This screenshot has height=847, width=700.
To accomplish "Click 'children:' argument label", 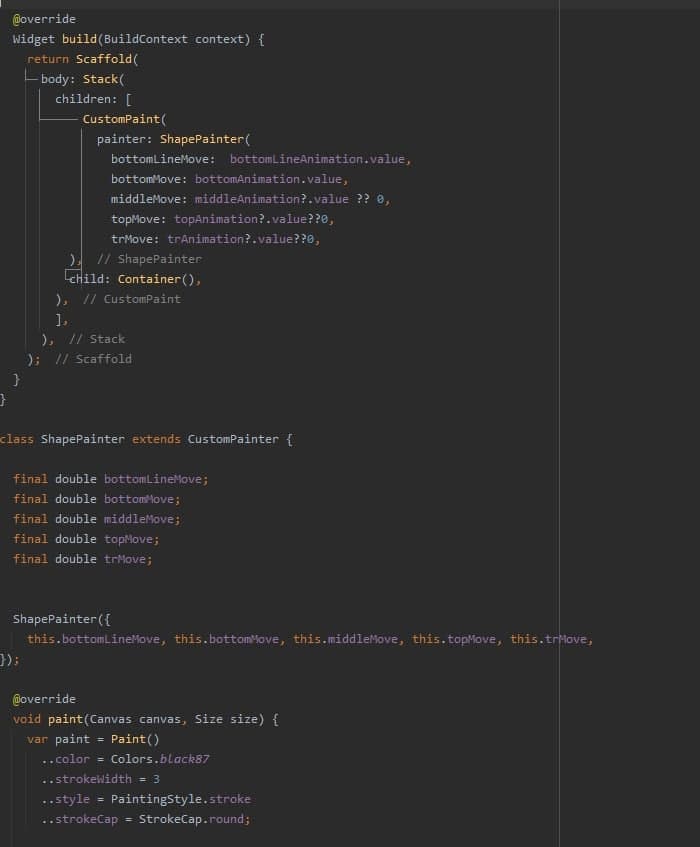I will click(x=86, y=99).
